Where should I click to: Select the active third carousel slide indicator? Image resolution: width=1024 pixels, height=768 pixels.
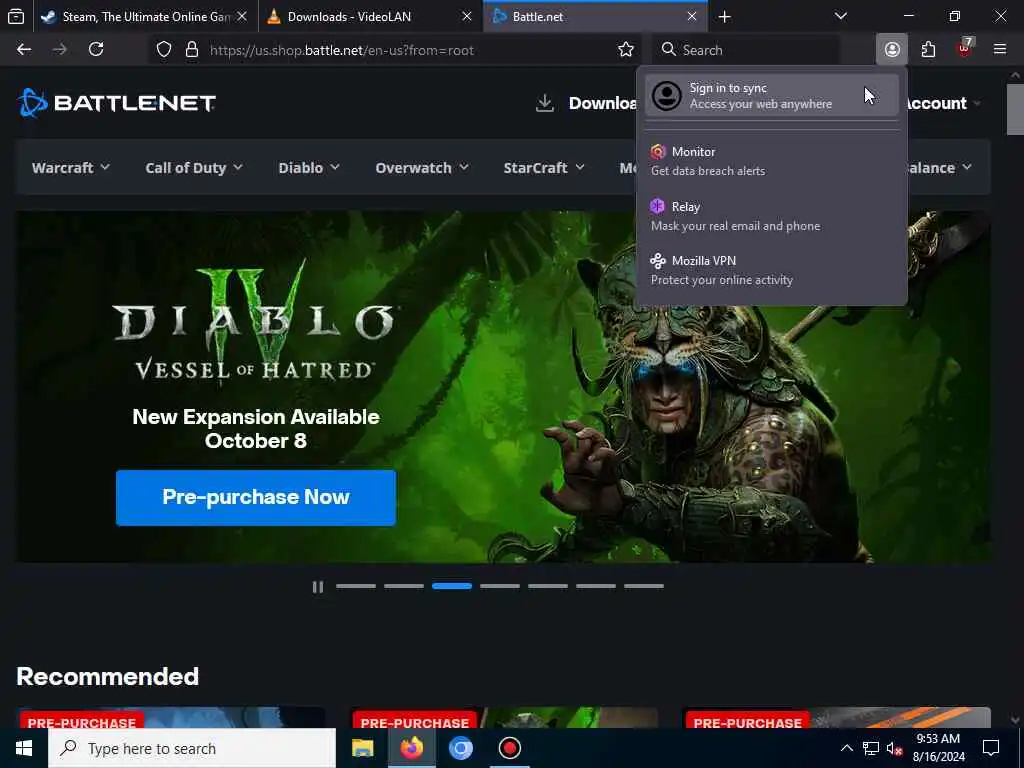click(452, 586)
